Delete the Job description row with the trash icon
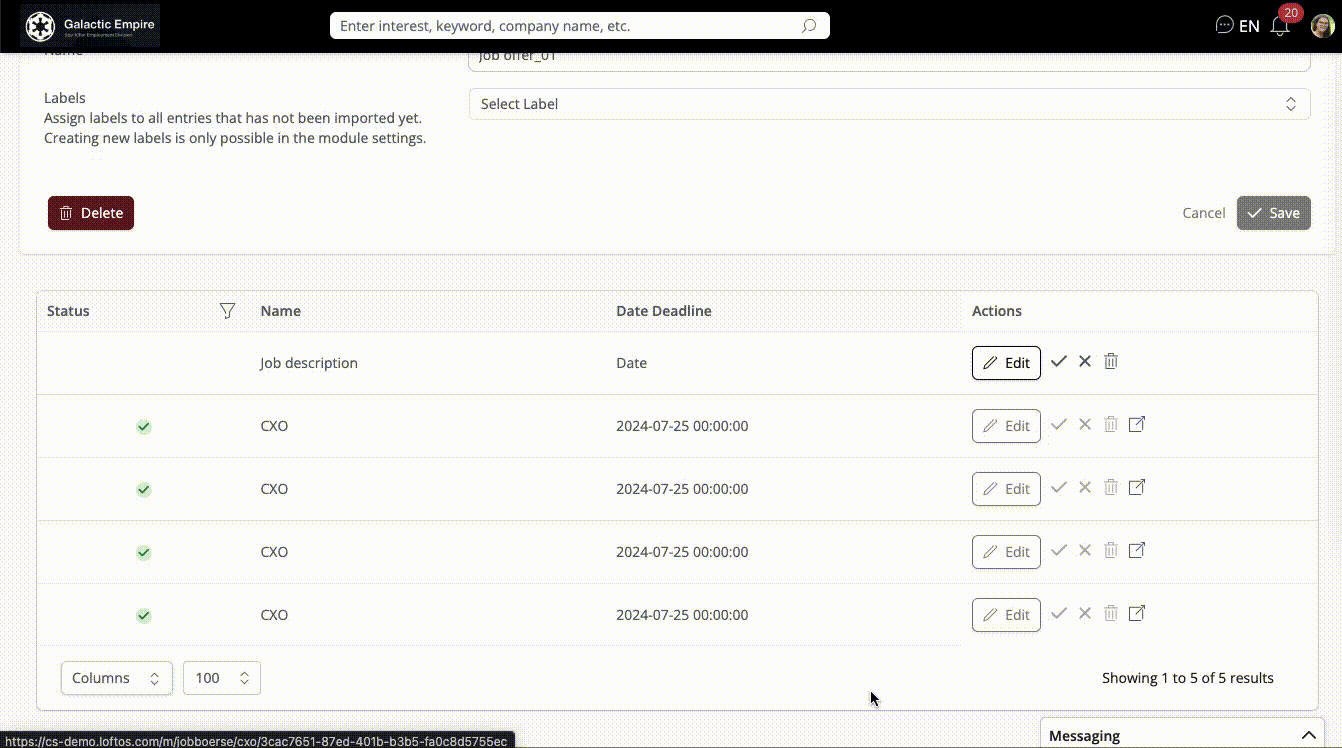The image size is (1342, 748). pyautogui.click(x=1111, y=362)
